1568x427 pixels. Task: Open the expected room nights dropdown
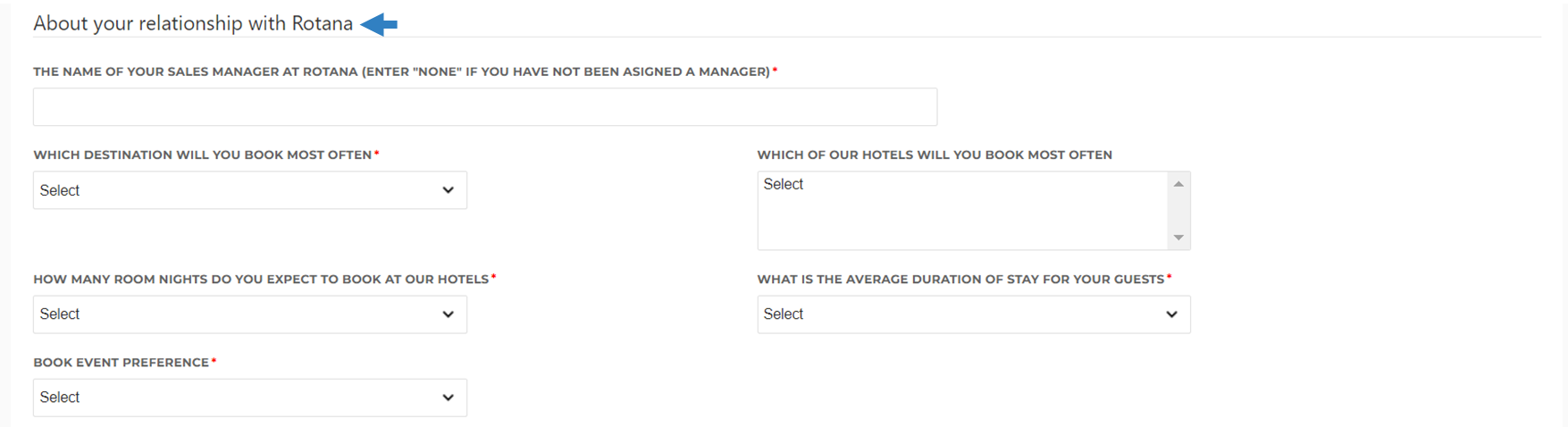250,314
